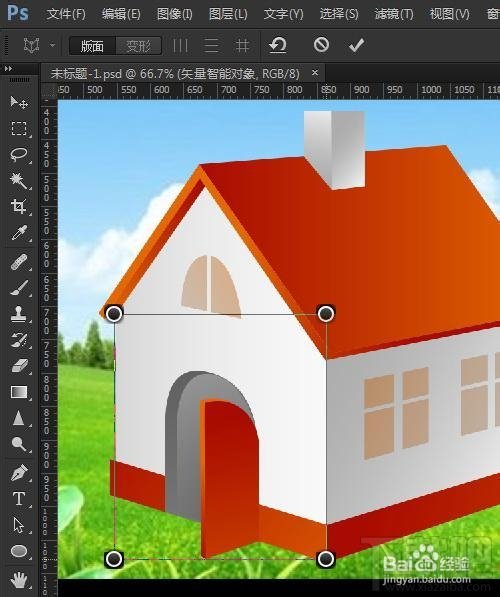Switch to 版面 layout mode
Screen dimensions: 500x597
92,46
